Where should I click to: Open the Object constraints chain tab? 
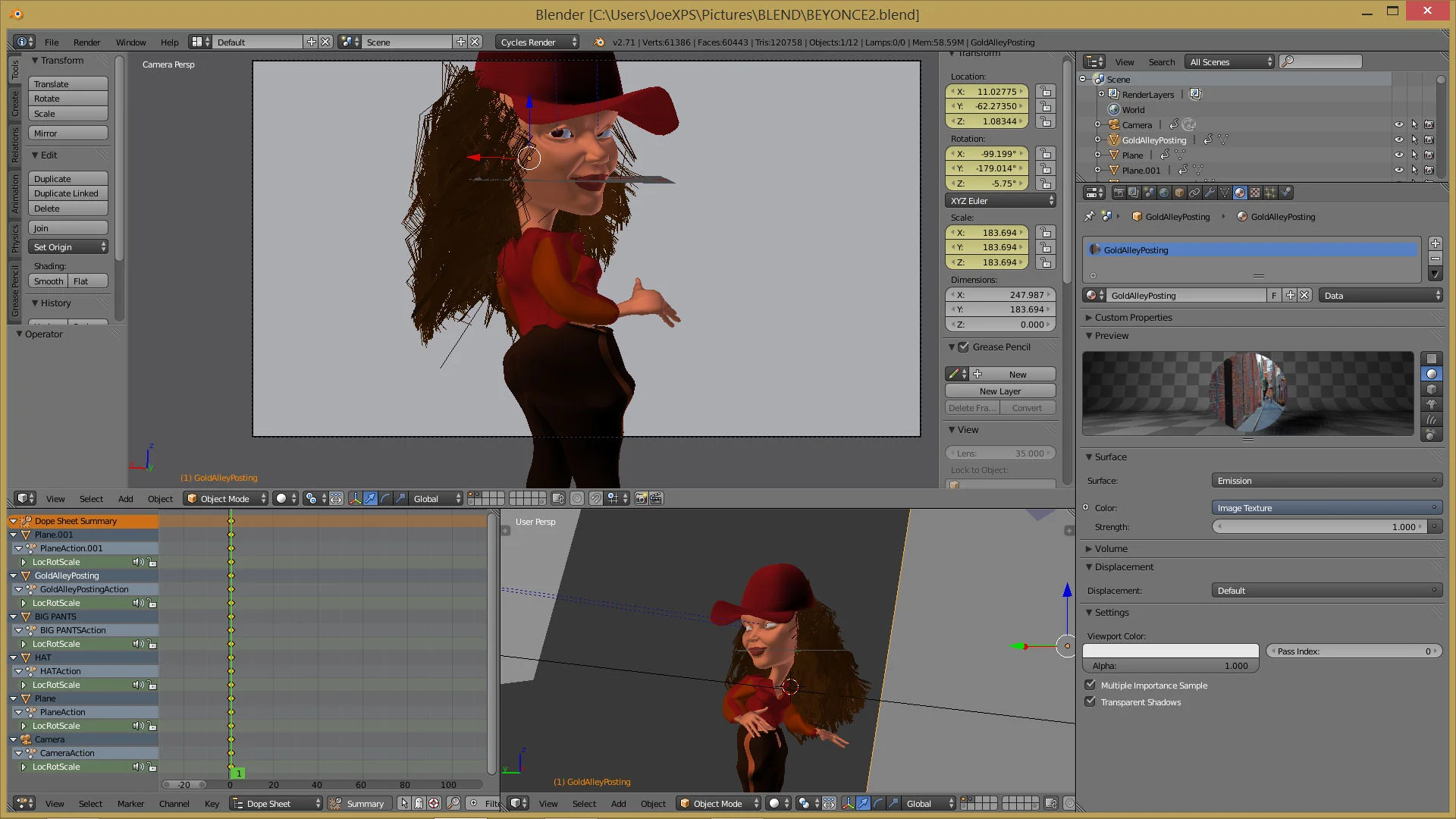point(1194,193)
